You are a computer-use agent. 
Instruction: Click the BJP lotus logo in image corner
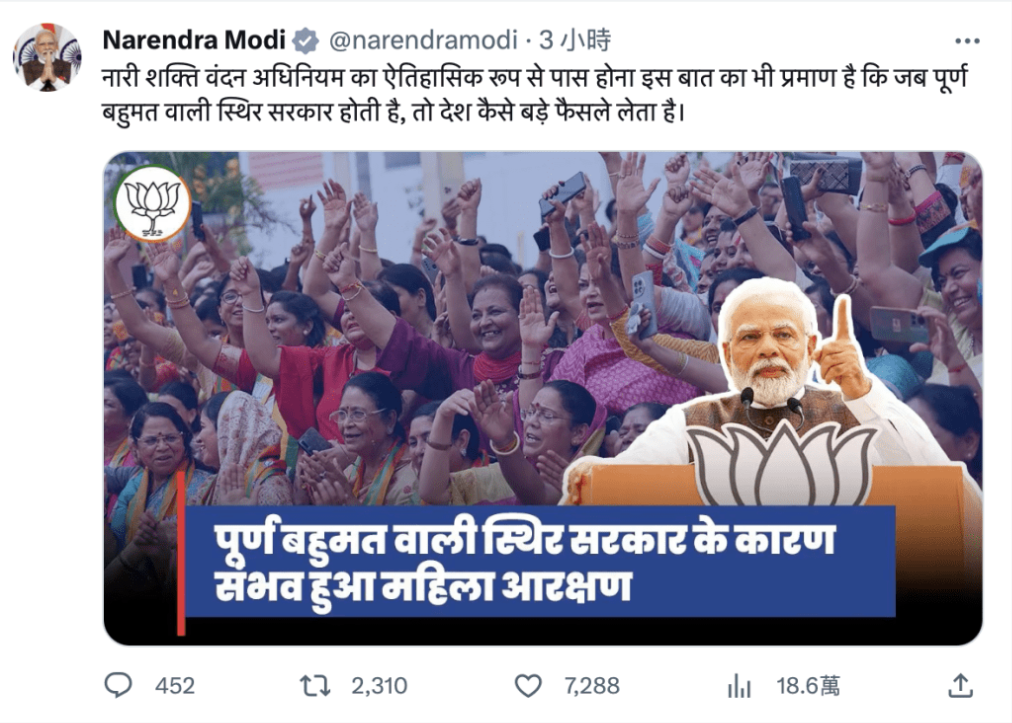[x=152, y=203]
